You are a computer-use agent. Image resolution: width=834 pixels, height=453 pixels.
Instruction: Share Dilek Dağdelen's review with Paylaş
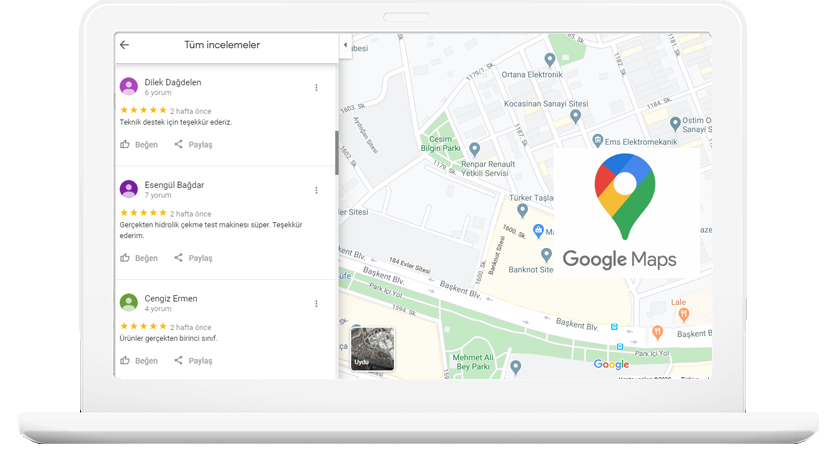pyautogui.click(x=193, y=145)
